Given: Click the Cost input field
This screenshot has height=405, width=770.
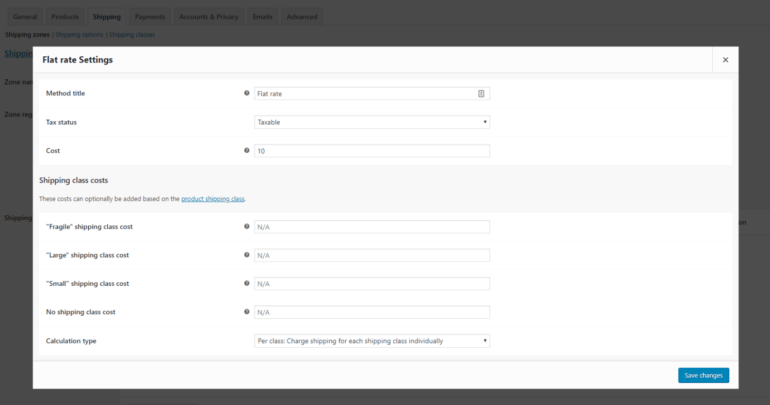Looking at the screenshot, I should point(372,151).
